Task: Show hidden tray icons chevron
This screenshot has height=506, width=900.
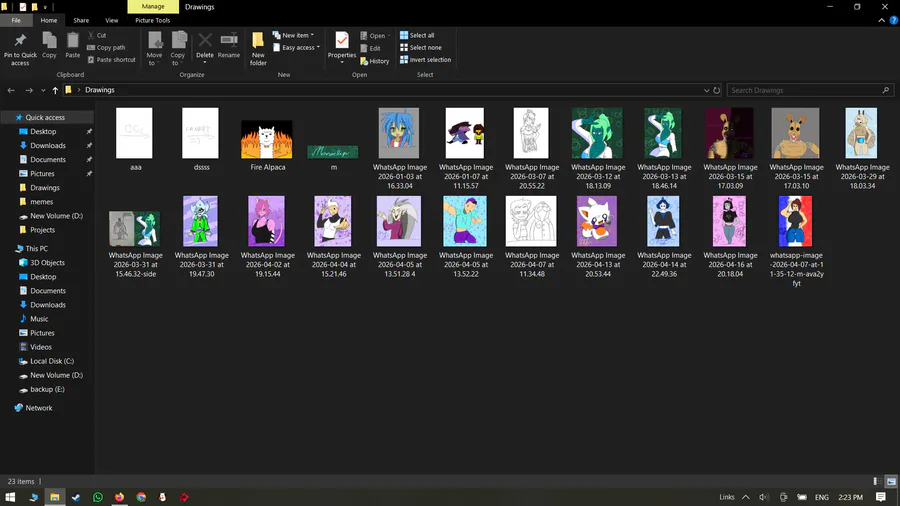Action: (746, 497)
